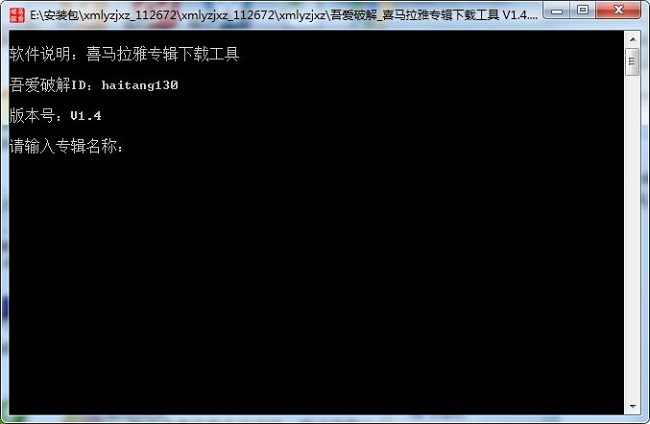Click 喜马拉雅专辑下载工具 text in console
Viewport: 650px width, 424px height.
[x=162, y=54]
